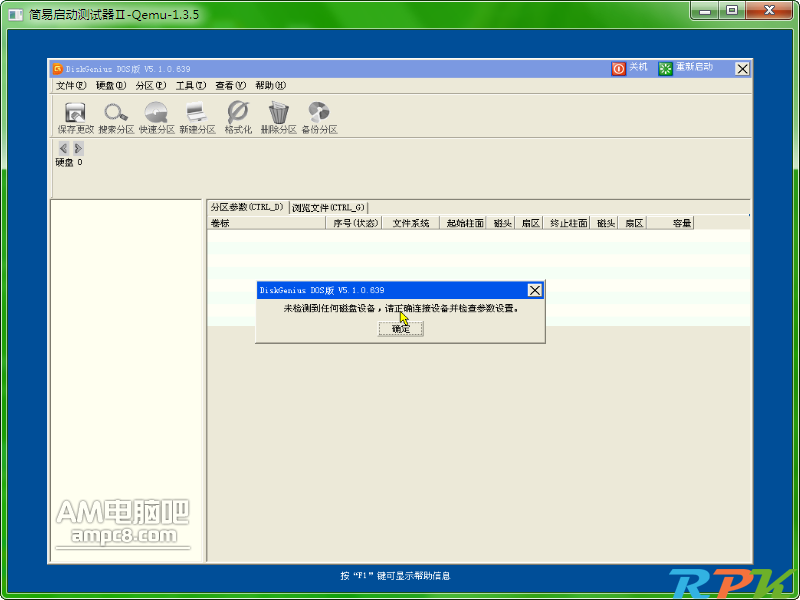Launch Quick Partition (快速分区) tool
The image size is (800, 600).
tap(157, 118)
